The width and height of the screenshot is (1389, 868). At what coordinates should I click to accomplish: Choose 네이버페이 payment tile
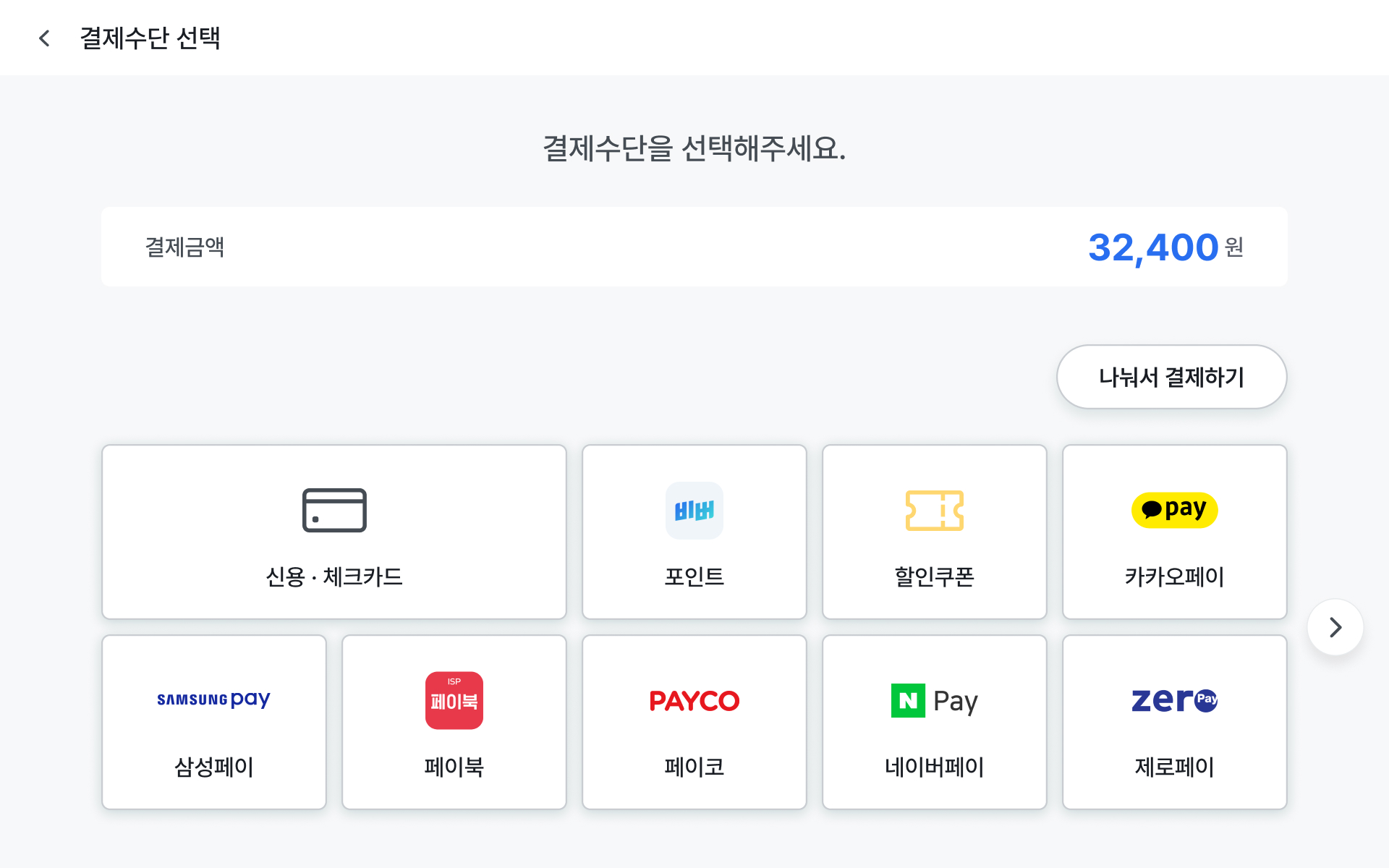[x=934, y=722]
